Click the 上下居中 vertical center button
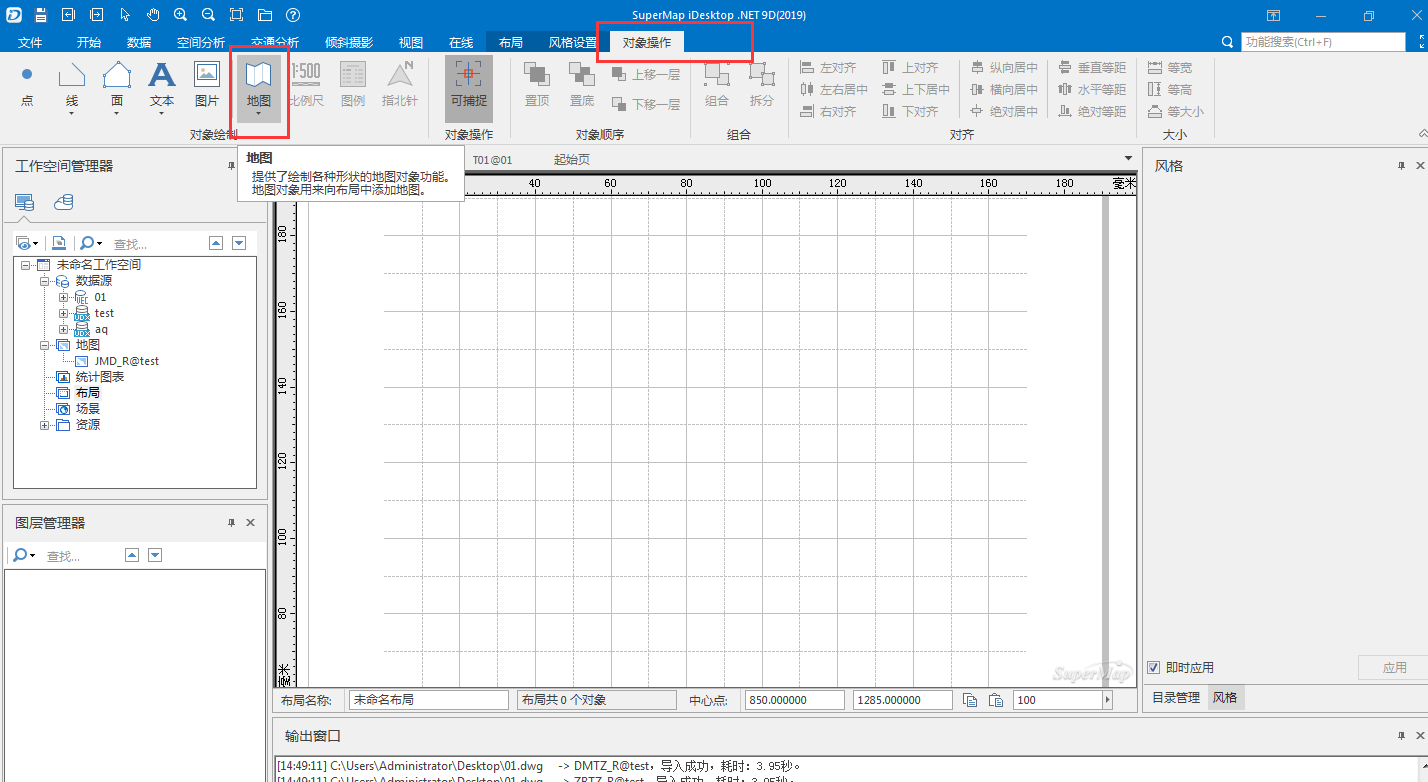The width and height of the screenshot is (1428, 782). point(916,89)
